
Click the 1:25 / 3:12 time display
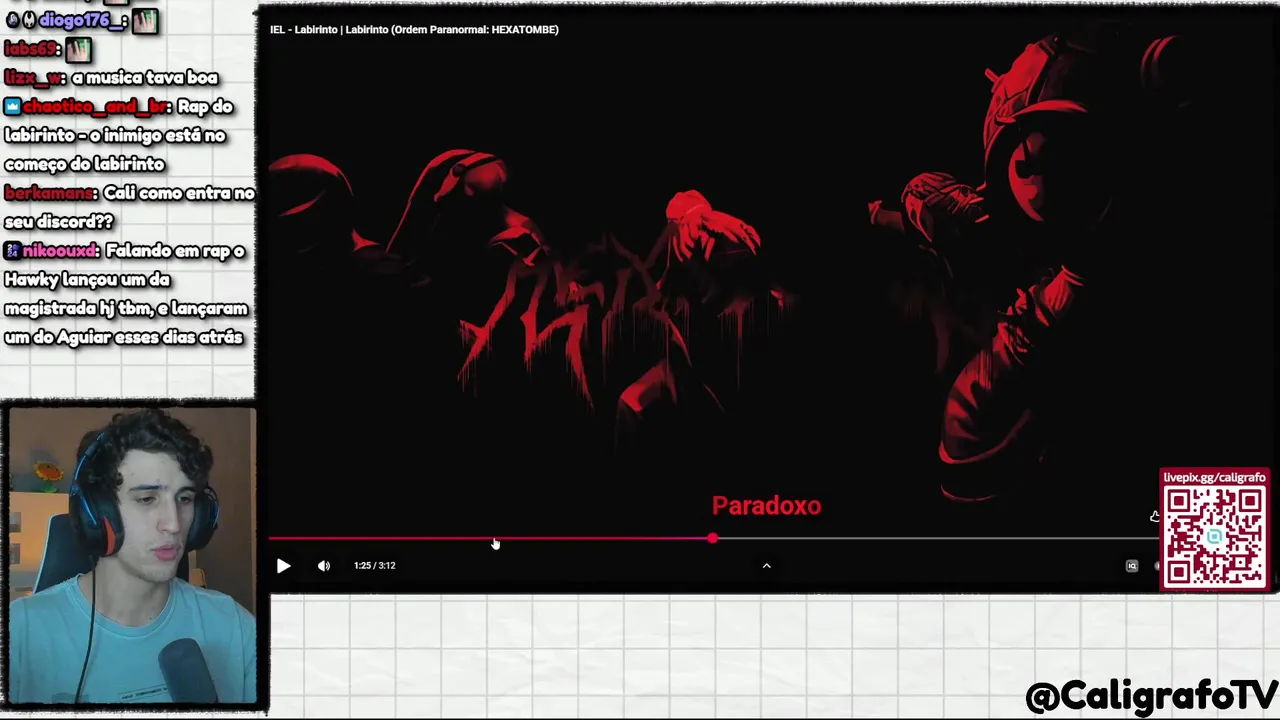[375, 566]
